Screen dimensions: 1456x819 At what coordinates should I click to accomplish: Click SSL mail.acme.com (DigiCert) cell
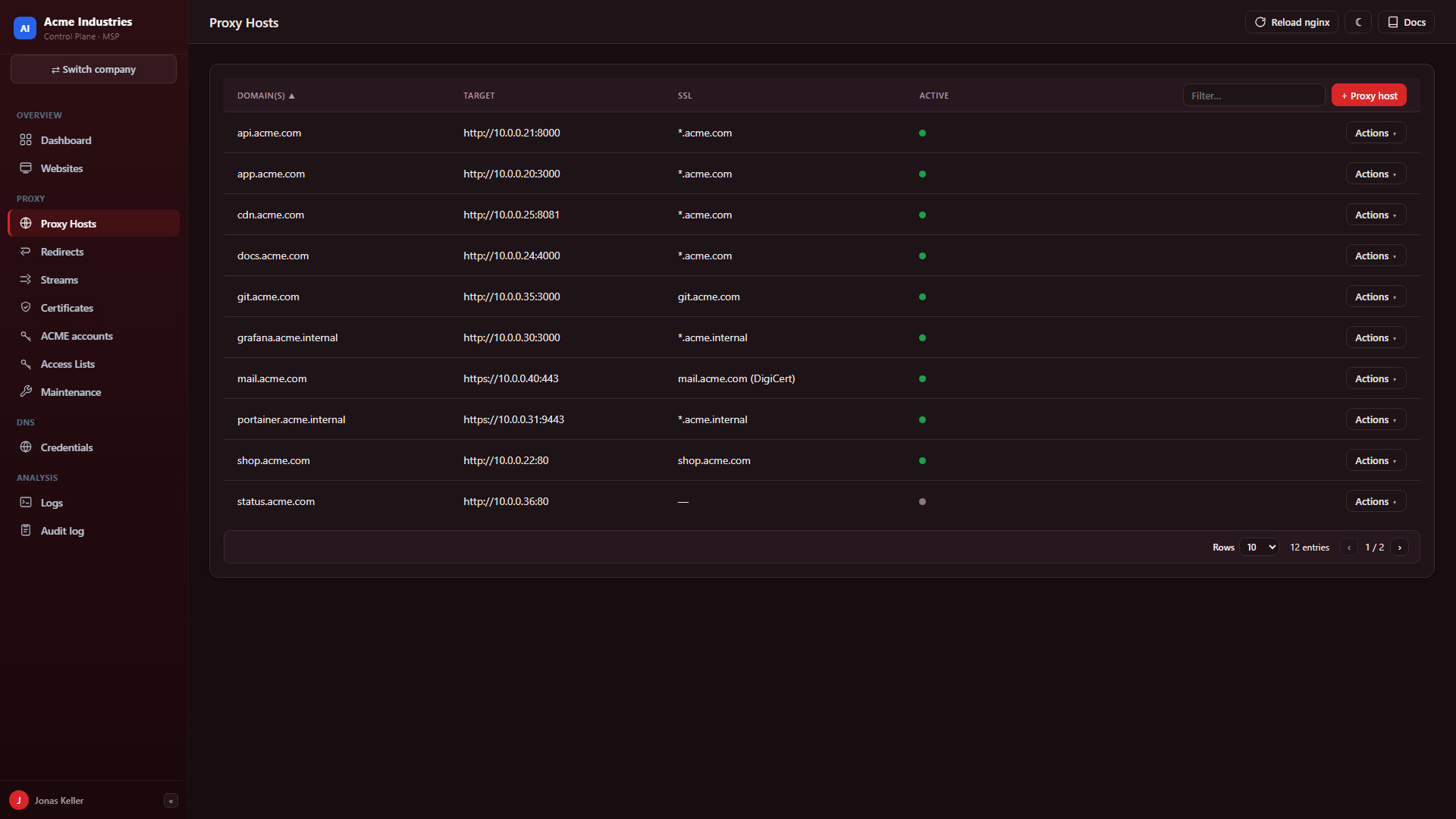click(x=736, y=378)
